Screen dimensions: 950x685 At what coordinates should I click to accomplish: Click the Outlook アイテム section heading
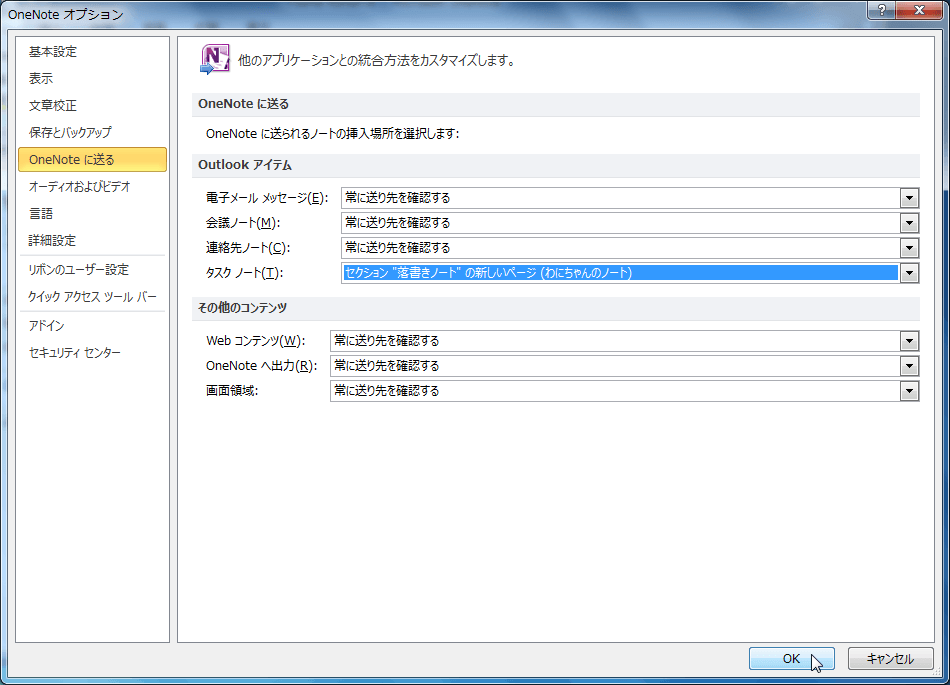pos(245,165)
